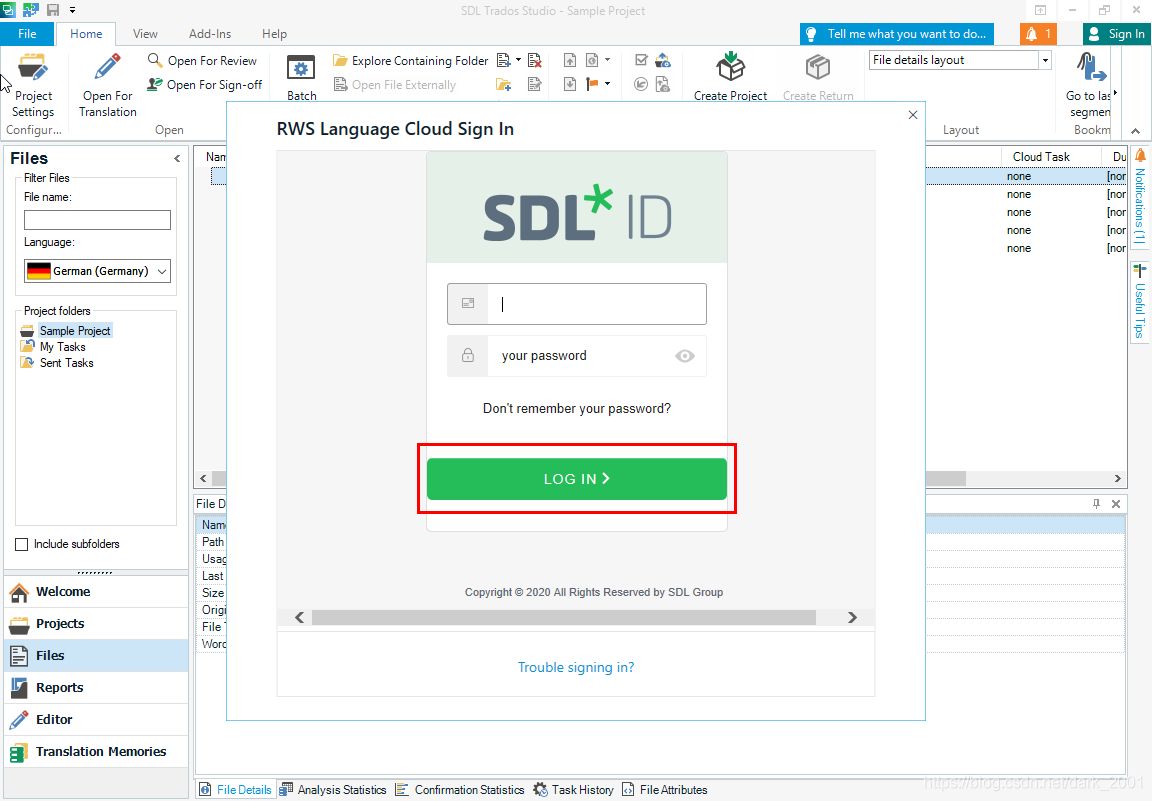Choose Open For Review
1152x801 pixels.
(202, 60)
